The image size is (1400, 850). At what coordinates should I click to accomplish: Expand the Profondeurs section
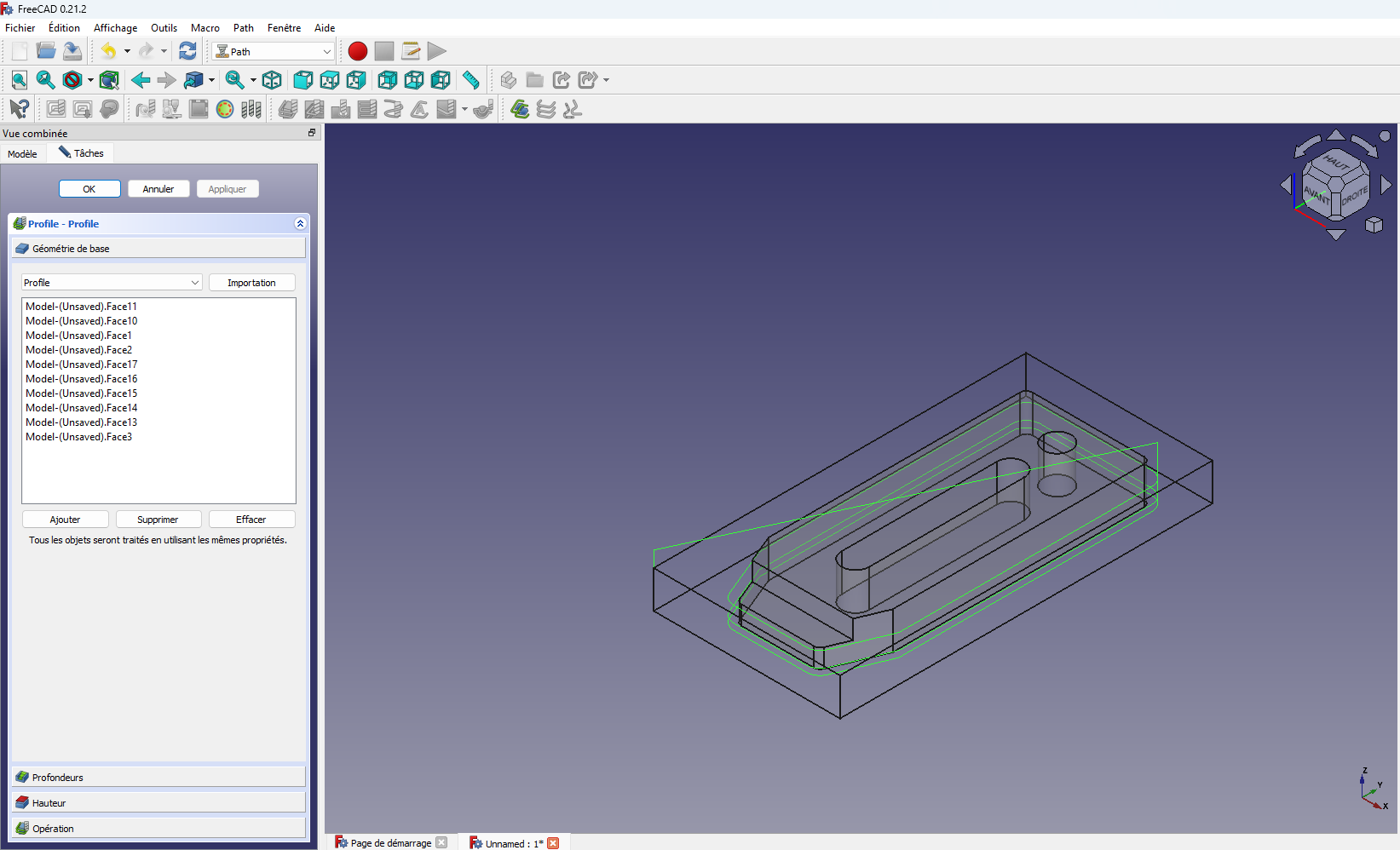click(158, 777)
